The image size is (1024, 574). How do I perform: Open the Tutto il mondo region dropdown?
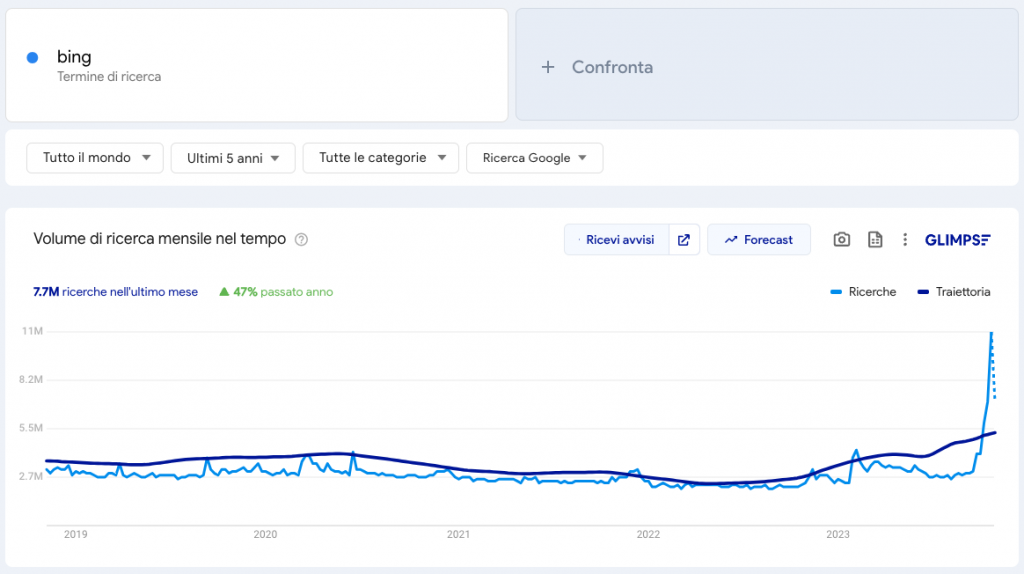pos(95,158)
